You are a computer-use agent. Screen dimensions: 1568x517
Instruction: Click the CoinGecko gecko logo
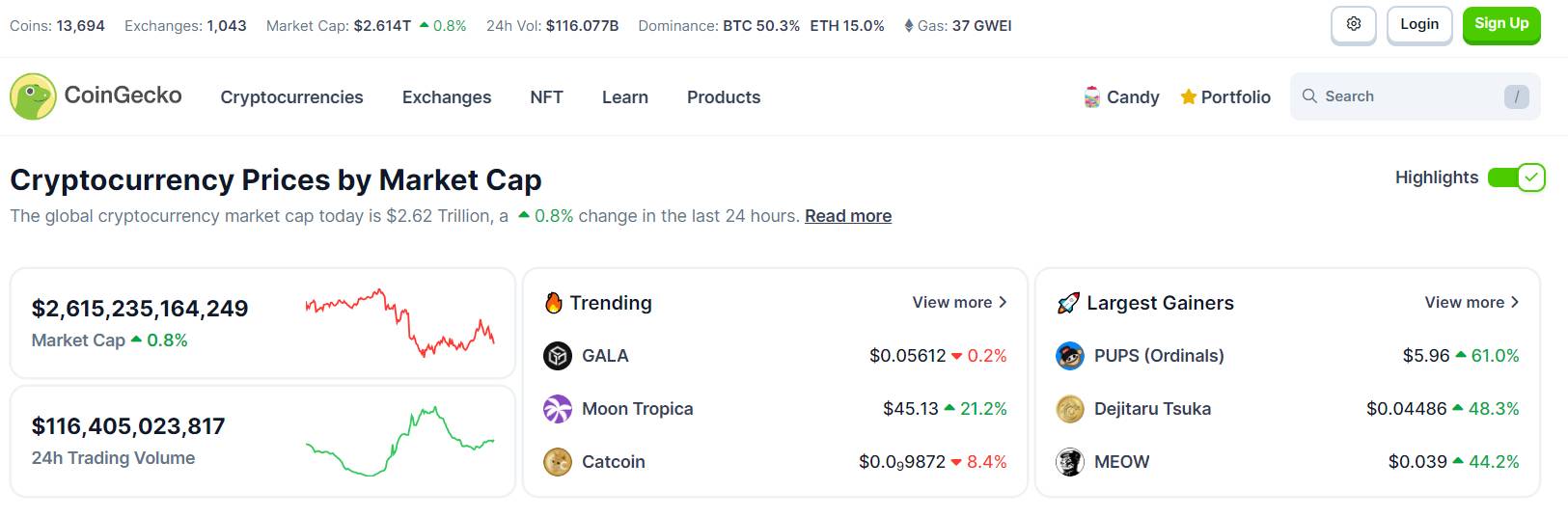click(33, 96)
